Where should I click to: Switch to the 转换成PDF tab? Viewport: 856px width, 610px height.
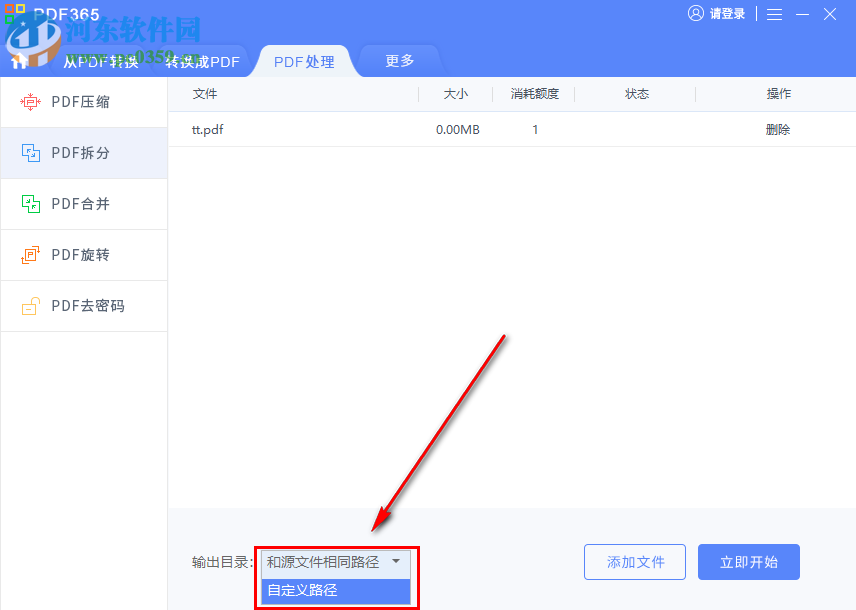pyautogui.click(x=204, y=60)
